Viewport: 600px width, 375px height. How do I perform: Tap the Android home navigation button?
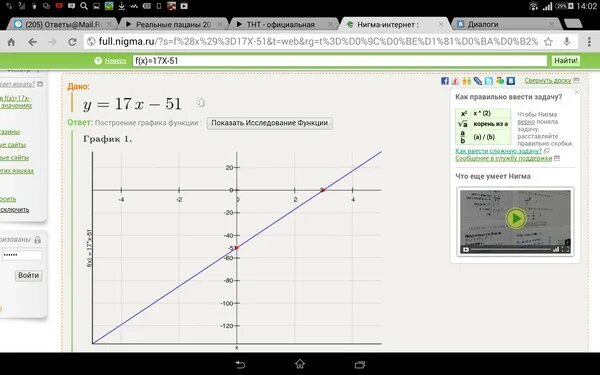(x=300, y=364)
